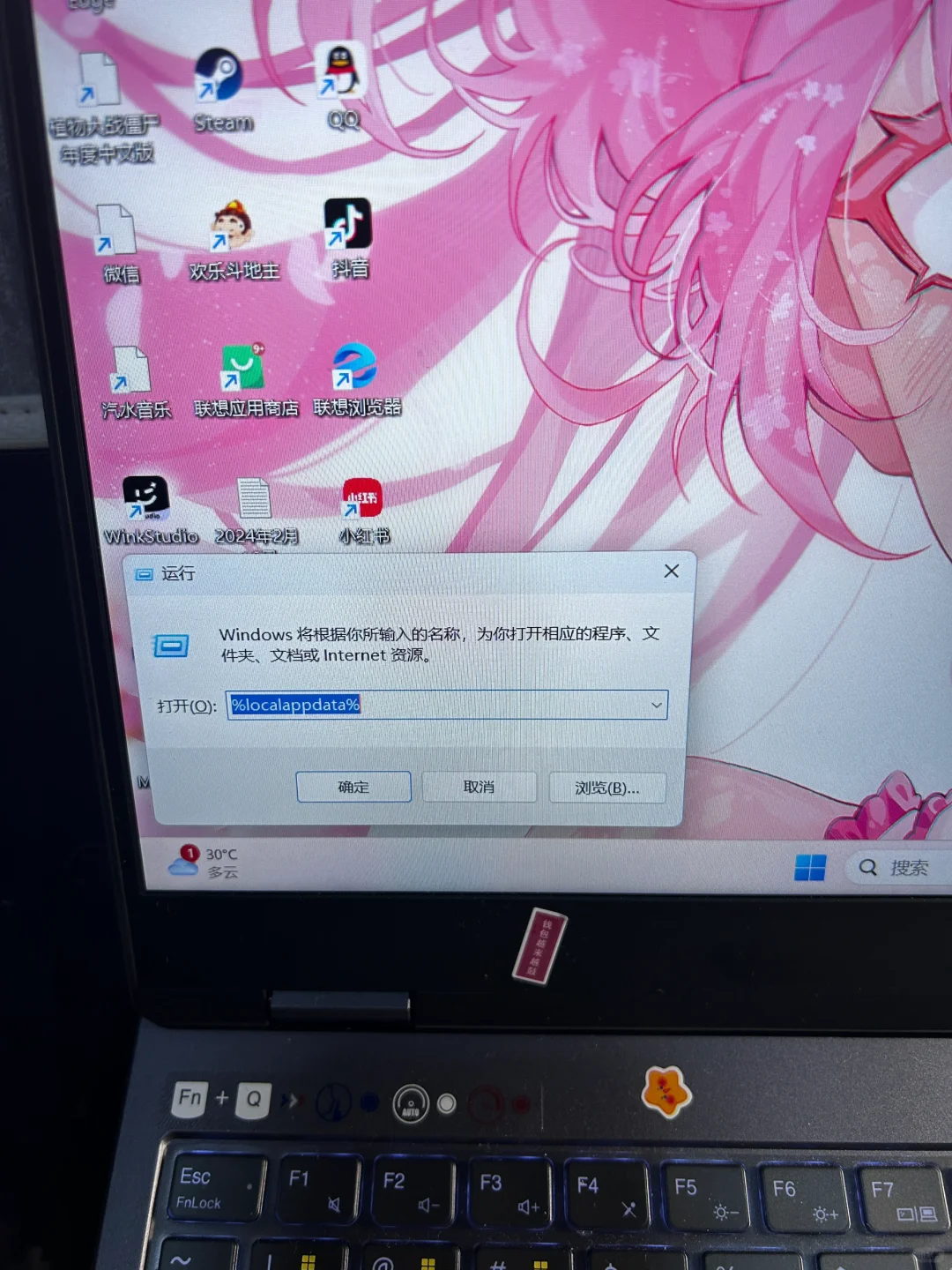Open the Steam desktop shortcut
Screen dimensions: 952x1270
(x=220, y=91)
